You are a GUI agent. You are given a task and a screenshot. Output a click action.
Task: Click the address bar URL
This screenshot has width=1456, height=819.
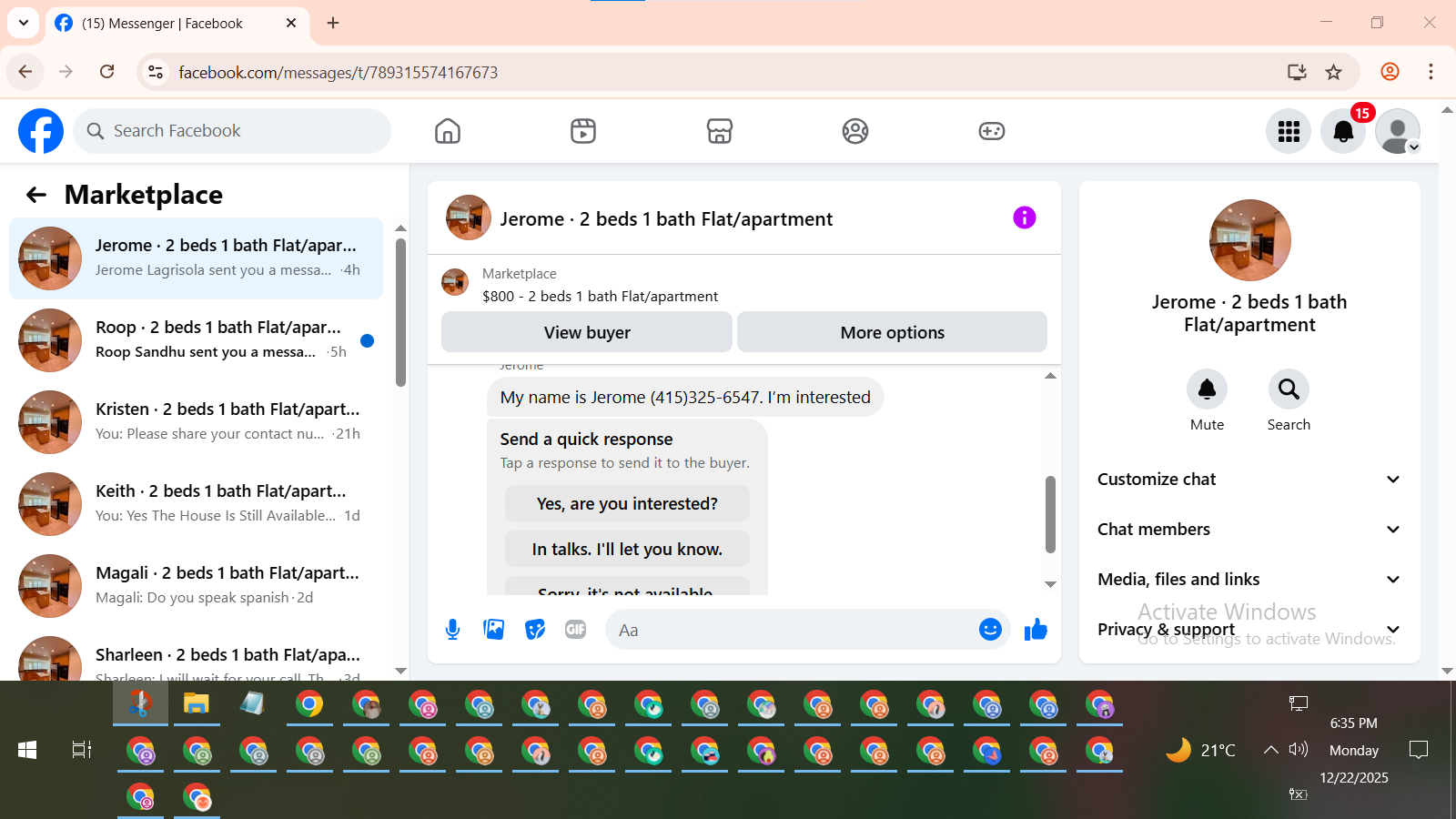coord(338,72)
